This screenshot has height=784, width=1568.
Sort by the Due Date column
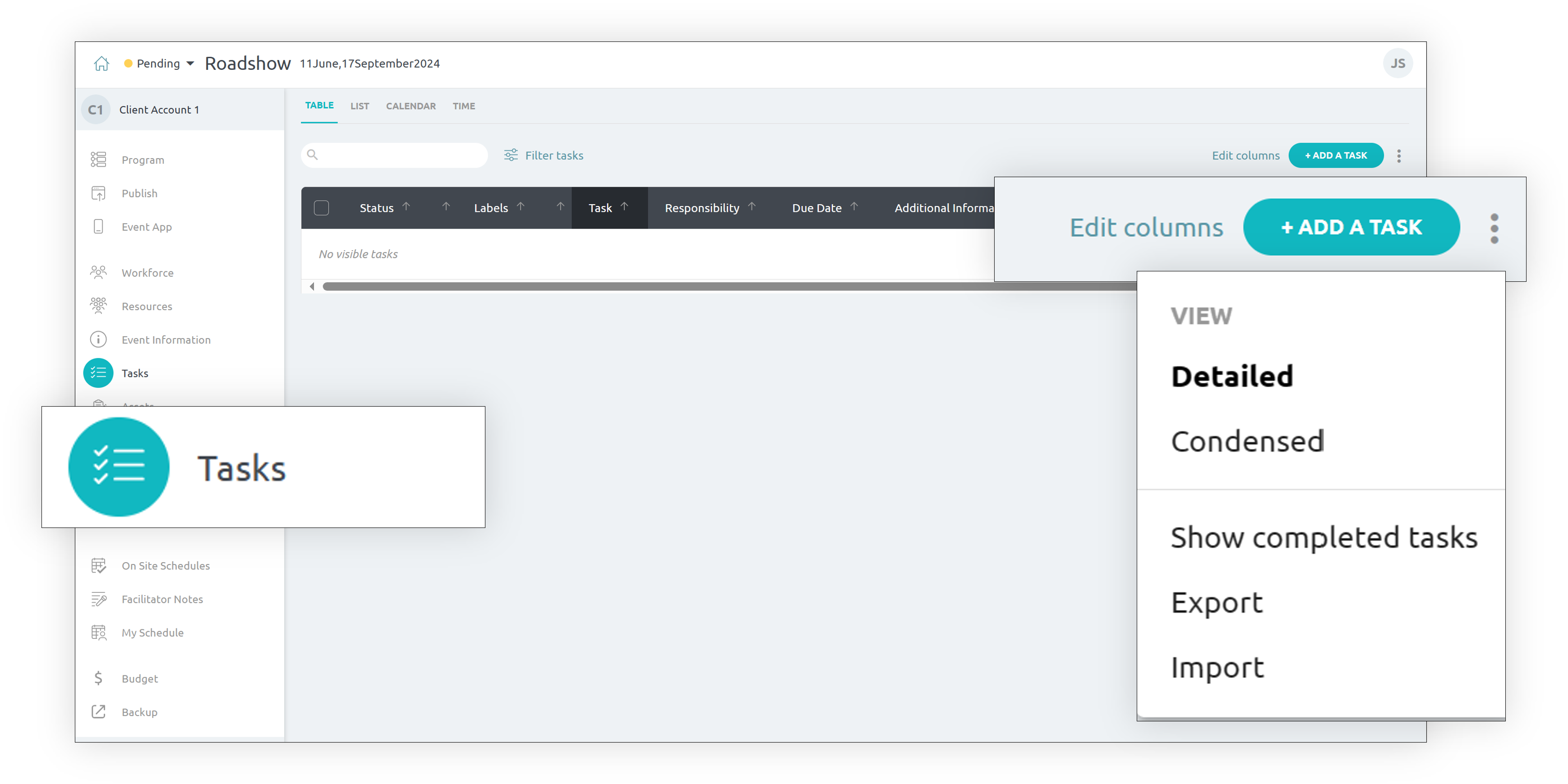825,208
